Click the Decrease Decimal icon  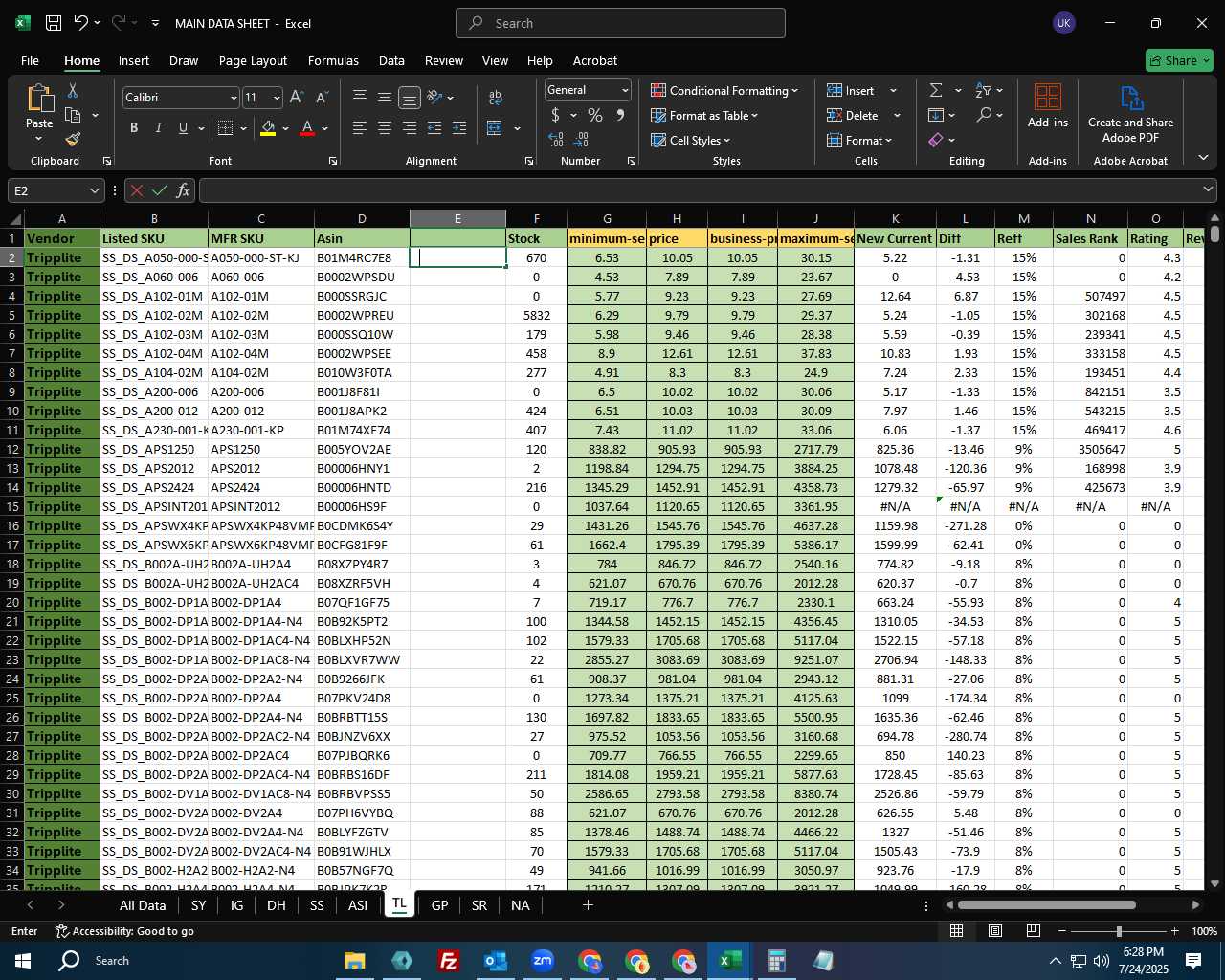pyautogui.click(x=582, y=140)
